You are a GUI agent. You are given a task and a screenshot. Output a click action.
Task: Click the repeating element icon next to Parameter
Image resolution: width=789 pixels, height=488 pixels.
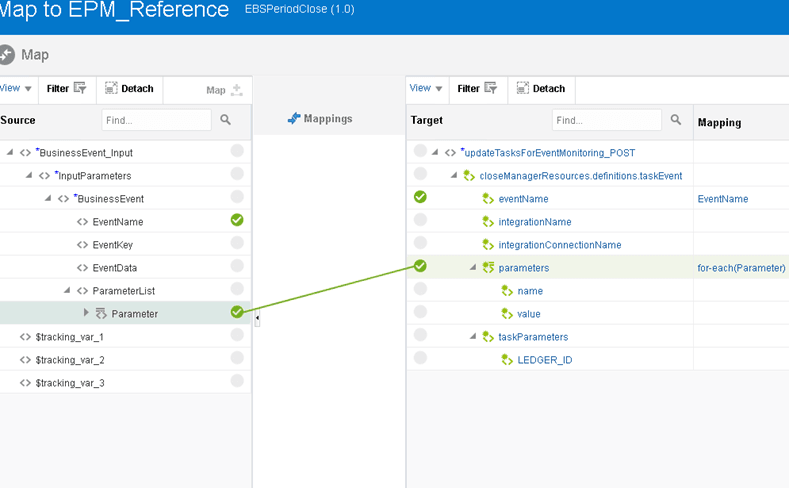click(x=101, y=313)
